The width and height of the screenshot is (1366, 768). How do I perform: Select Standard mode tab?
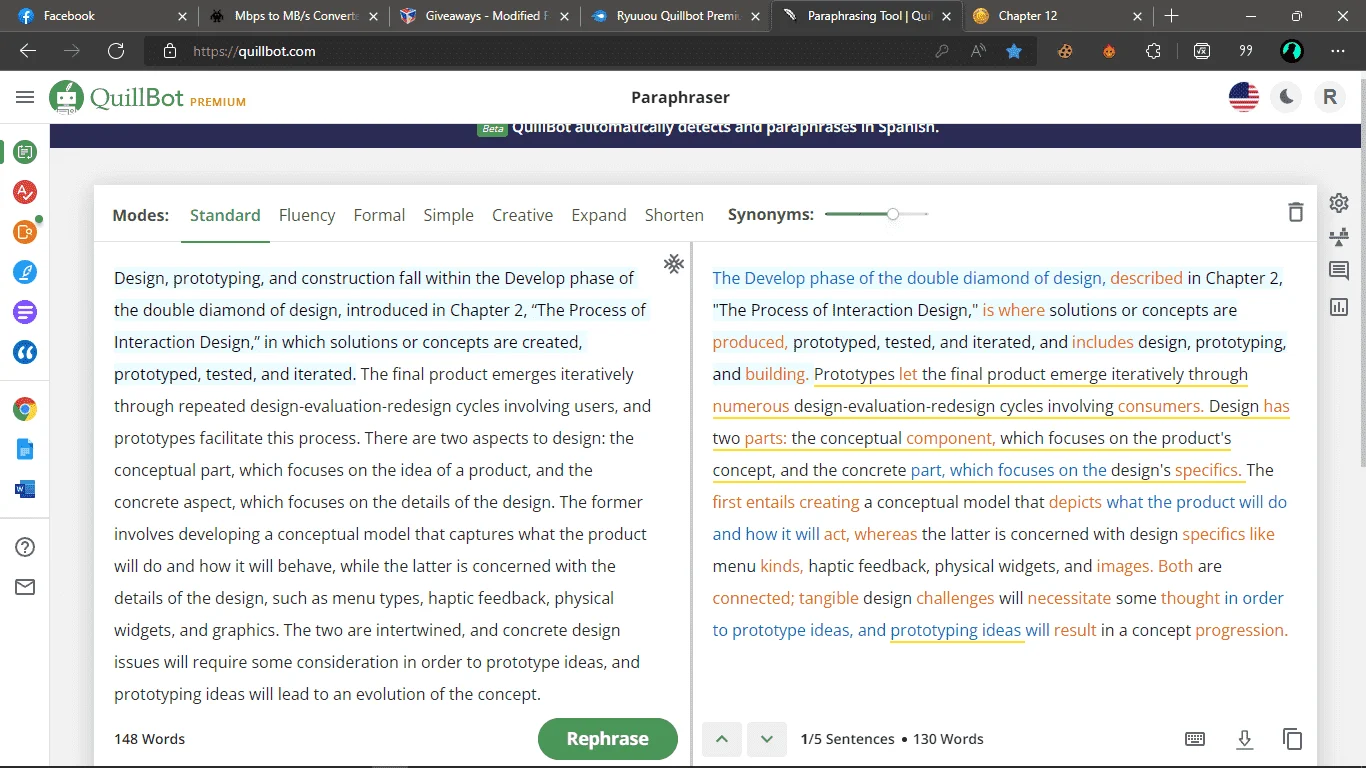[x=225, y=215]
